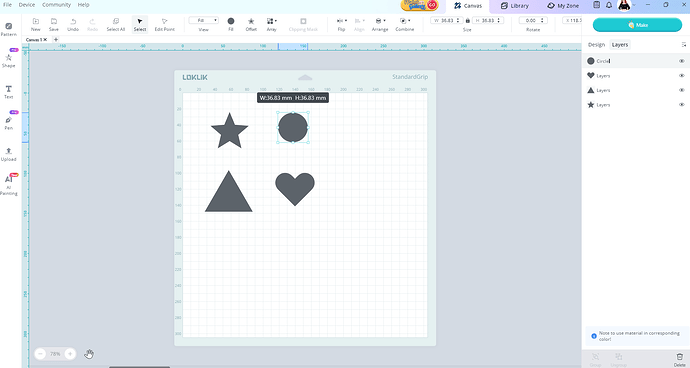This screenshot has width=690, height=368.
Task: Open the Offset tool
Action: pos(251,24)
